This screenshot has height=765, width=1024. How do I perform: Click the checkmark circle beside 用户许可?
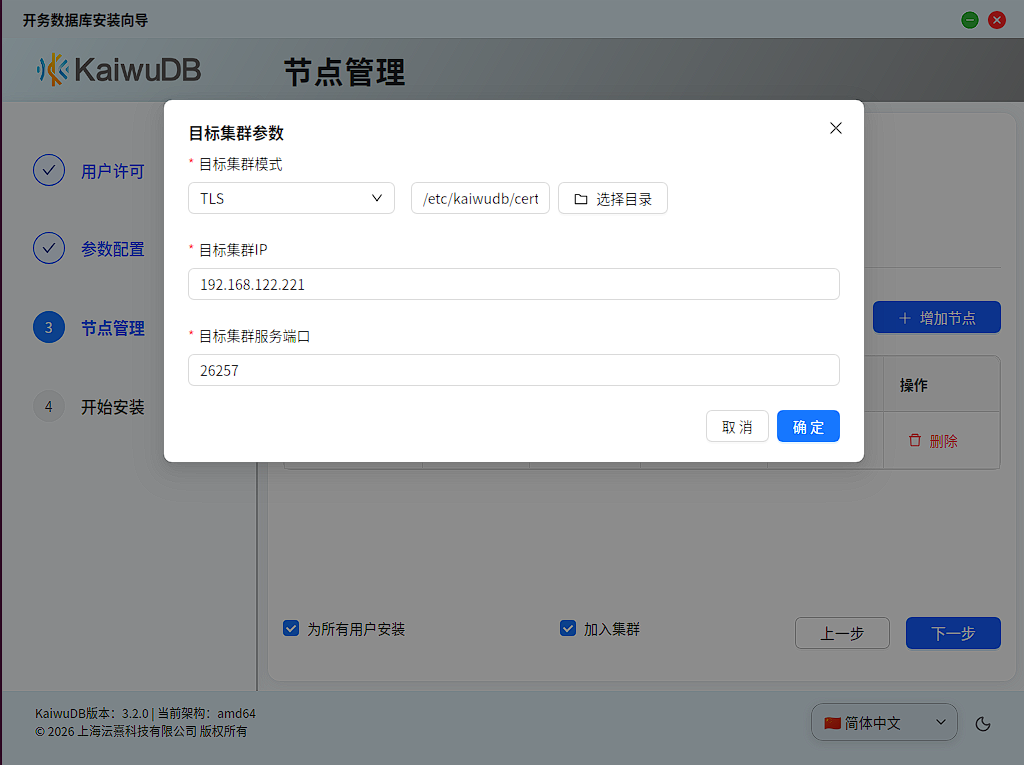point(49,171)
